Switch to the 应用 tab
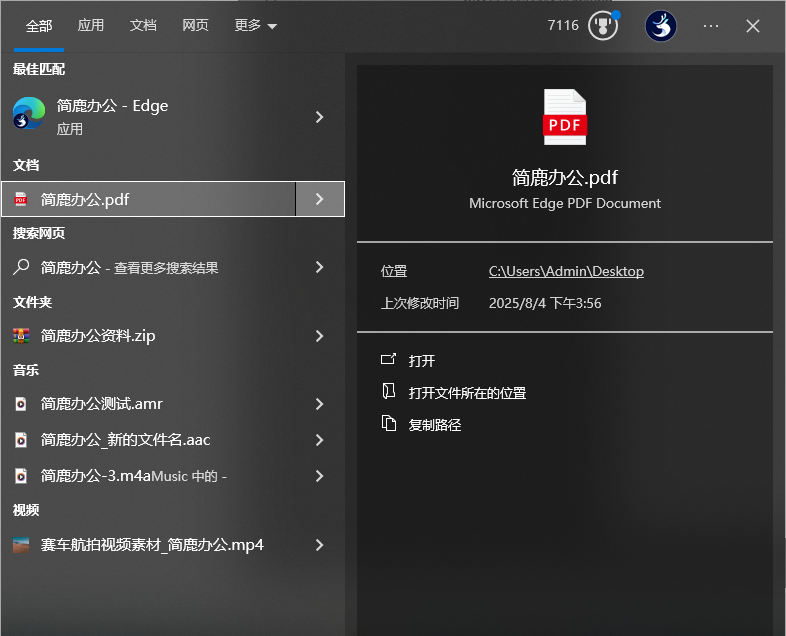This screenshot has height=636, width=786. click(x=91, y=26)
